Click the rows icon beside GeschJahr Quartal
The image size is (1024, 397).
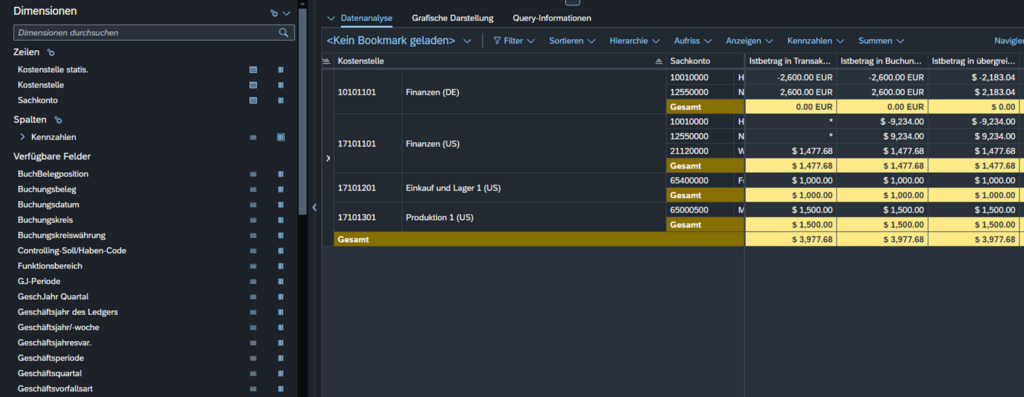(x=253, y=296)
